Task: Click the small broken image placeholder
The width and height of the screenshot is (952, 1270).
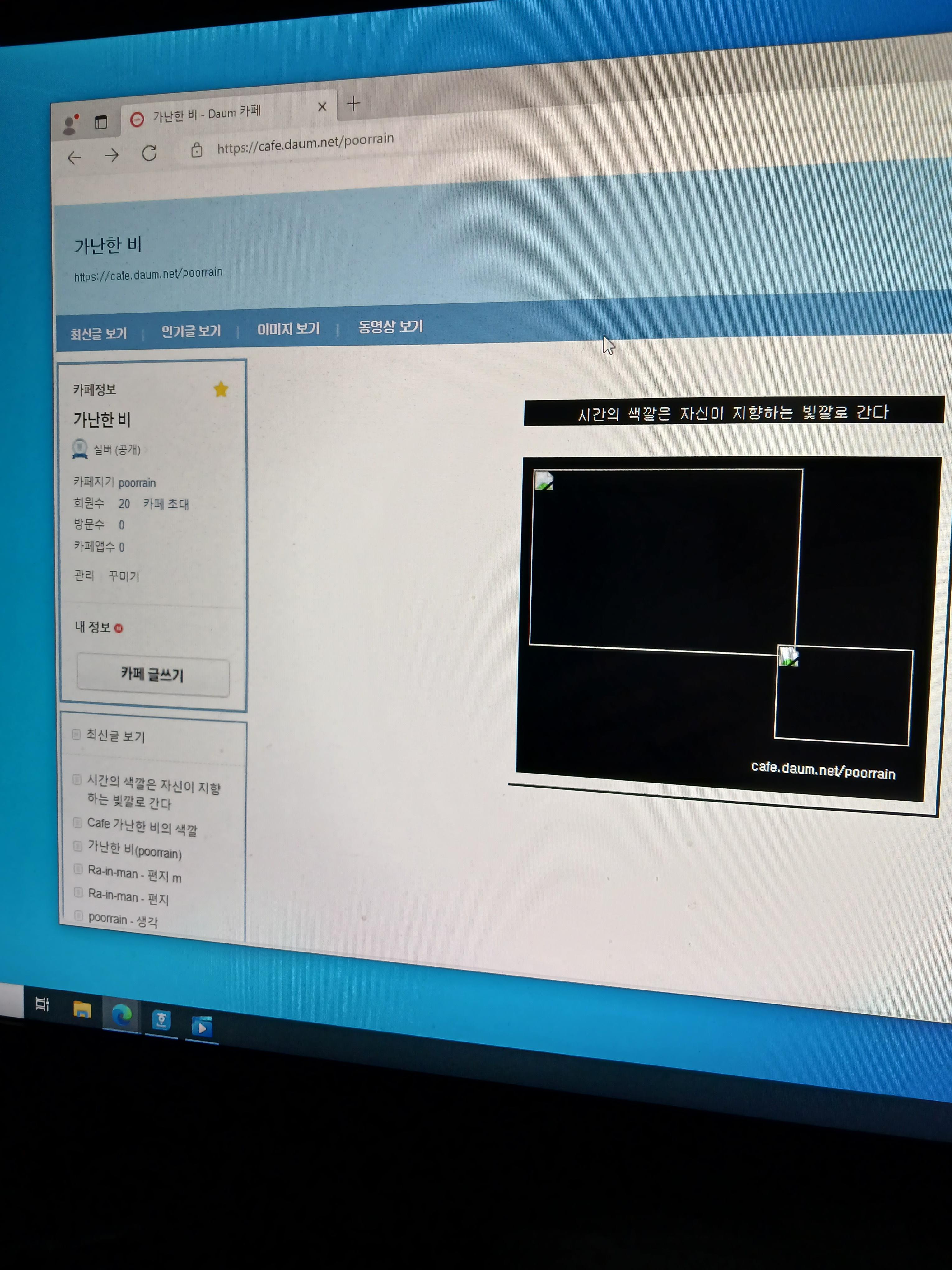Action: point(843,695)
